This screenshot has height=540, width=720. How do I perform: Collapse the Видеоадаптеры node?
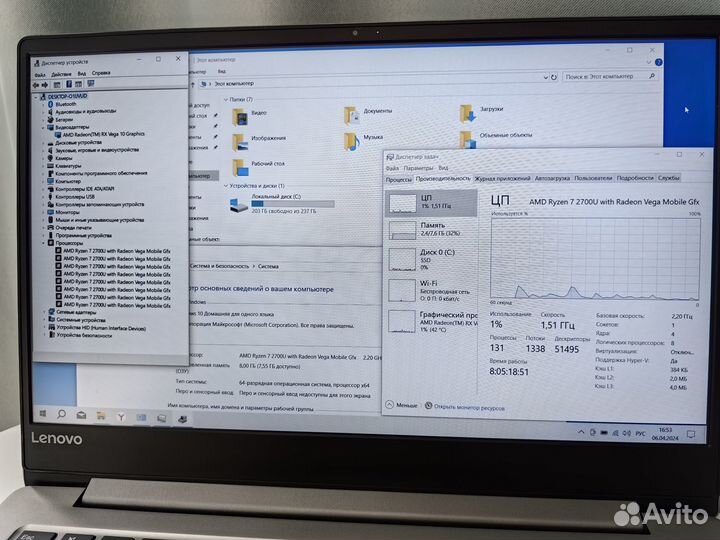[44, 127]
